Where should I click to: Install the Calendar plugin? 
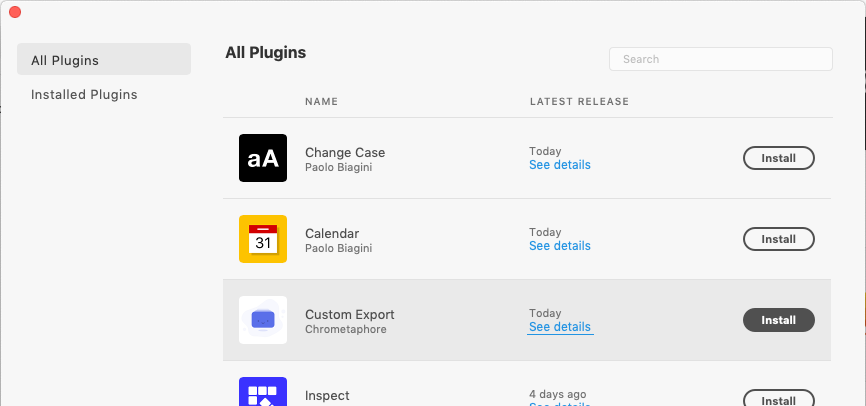[x=779, y=239]
